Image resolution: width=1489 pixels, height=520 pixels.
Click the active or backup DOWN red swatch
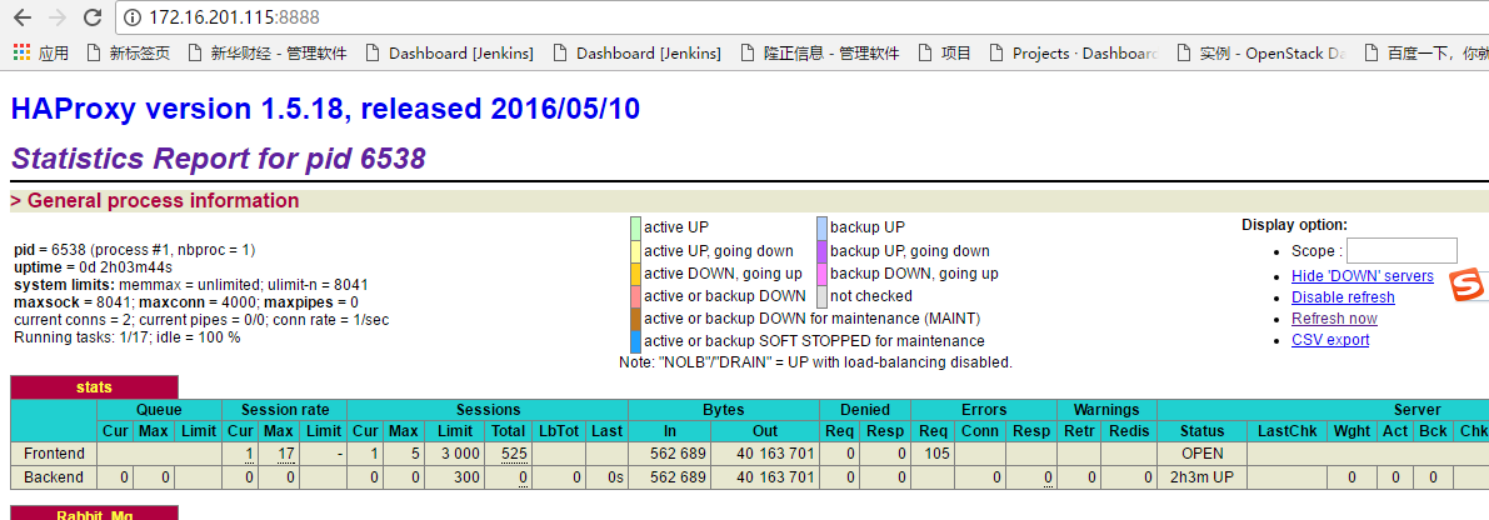(x=635, y=296)
